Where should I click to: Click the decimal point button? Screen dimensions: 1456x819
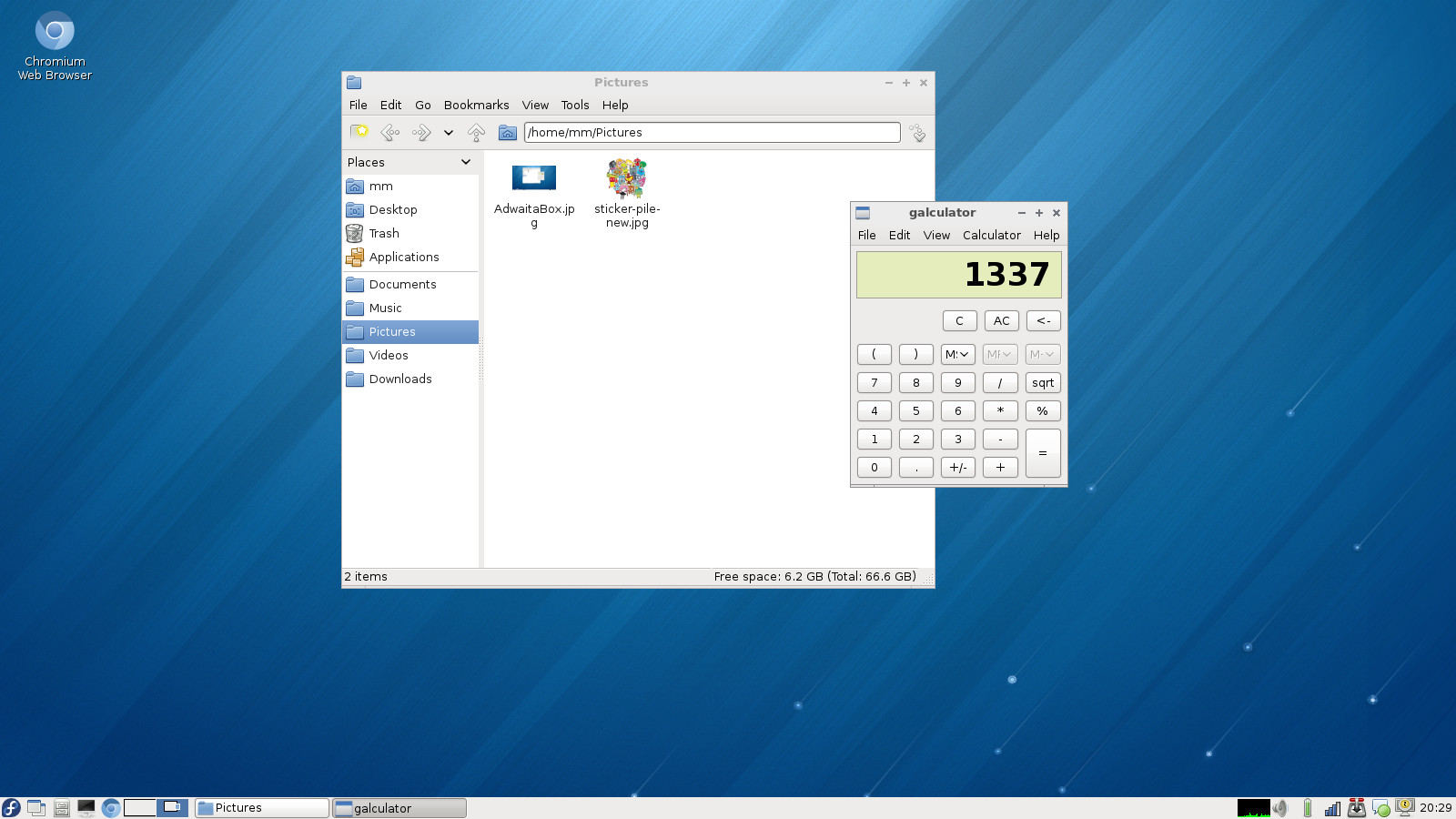916,467
